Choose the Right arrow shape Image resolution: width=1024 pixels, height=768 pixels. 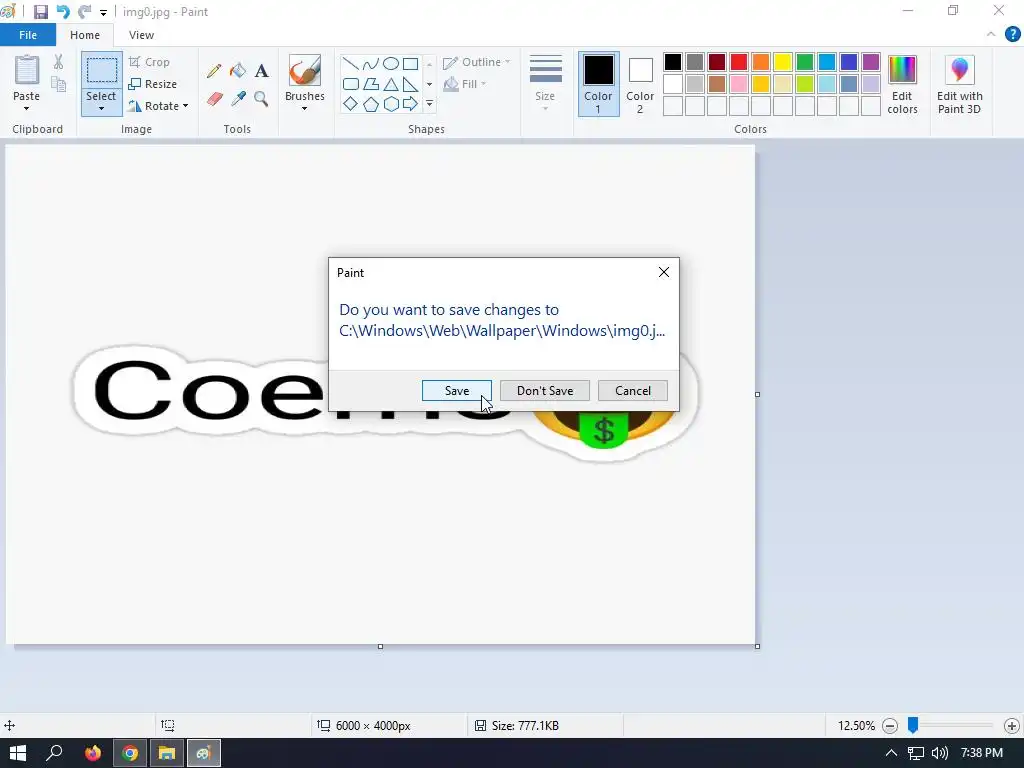[410, 104]
